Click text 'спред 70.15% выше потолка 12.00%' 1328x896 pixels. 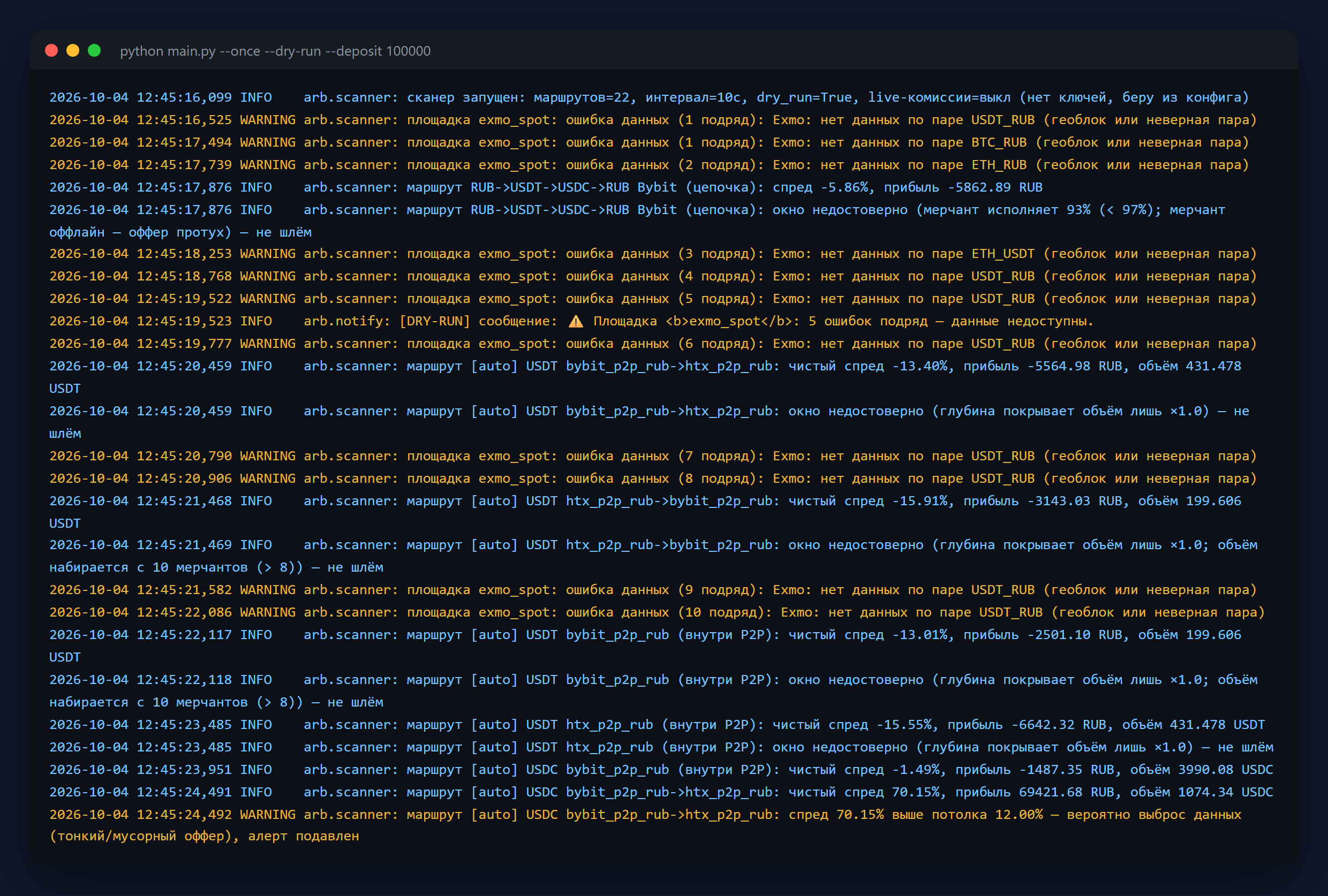(x=916, y=814)
